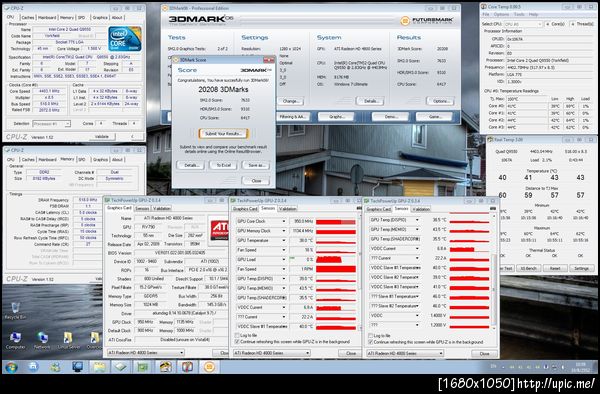Open Sensors tab in Graphics Card GPU-Z window
Image resolution: width=600 pixels, height=394 pixels.
tap(142, 208)
